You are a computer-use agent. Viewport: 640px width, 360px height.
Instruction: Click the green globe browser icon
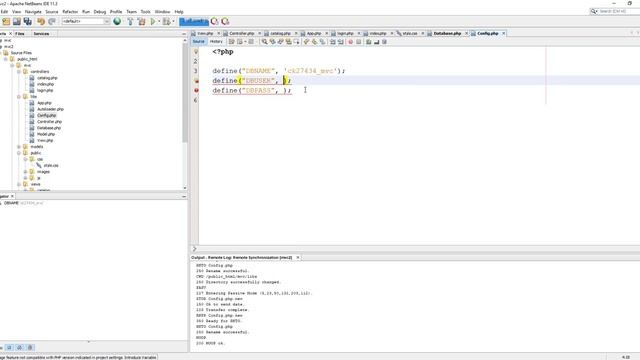pos(117,21)
